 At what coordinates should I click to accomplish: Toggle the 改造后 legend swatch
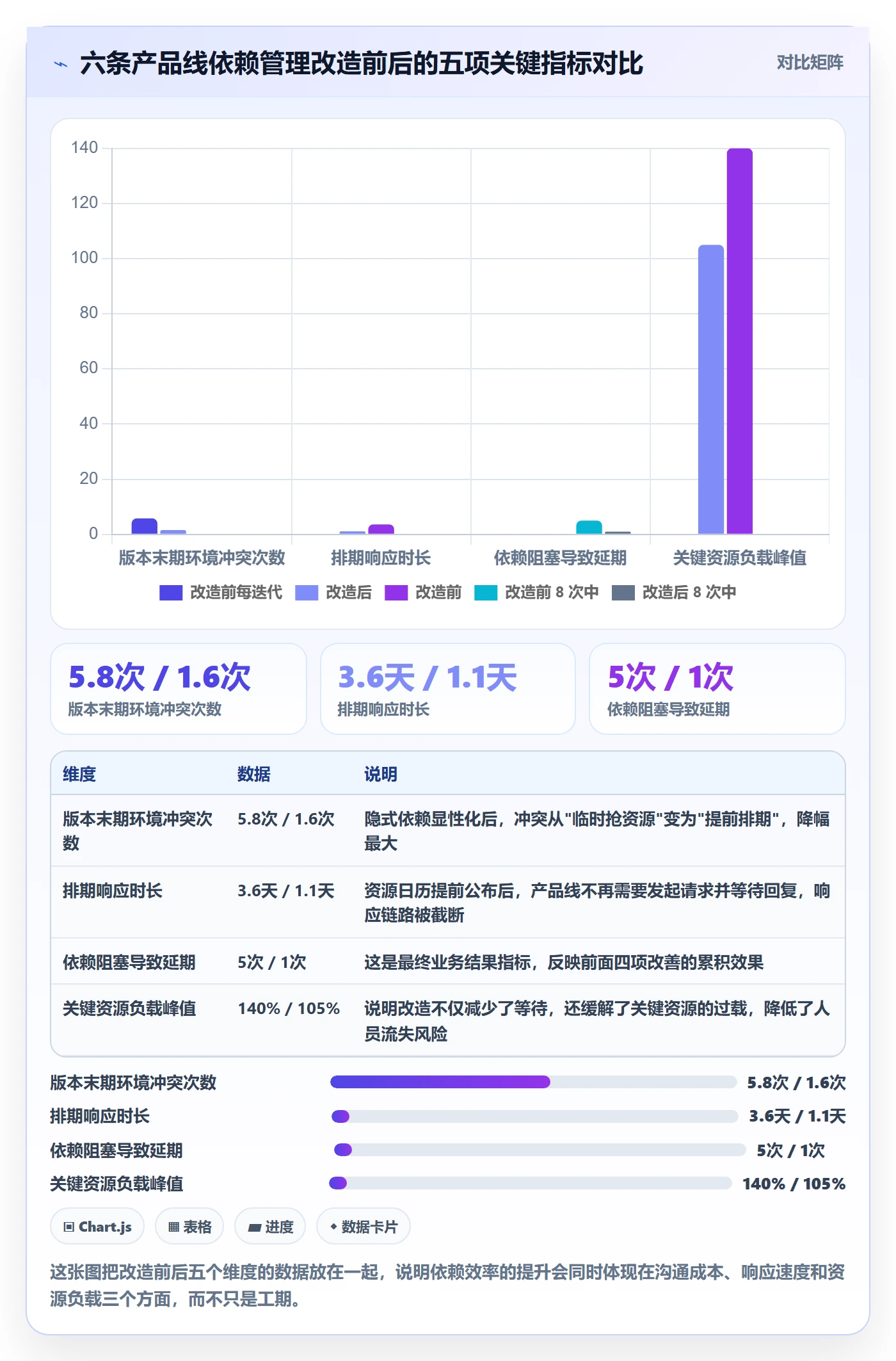pos(307,593)
